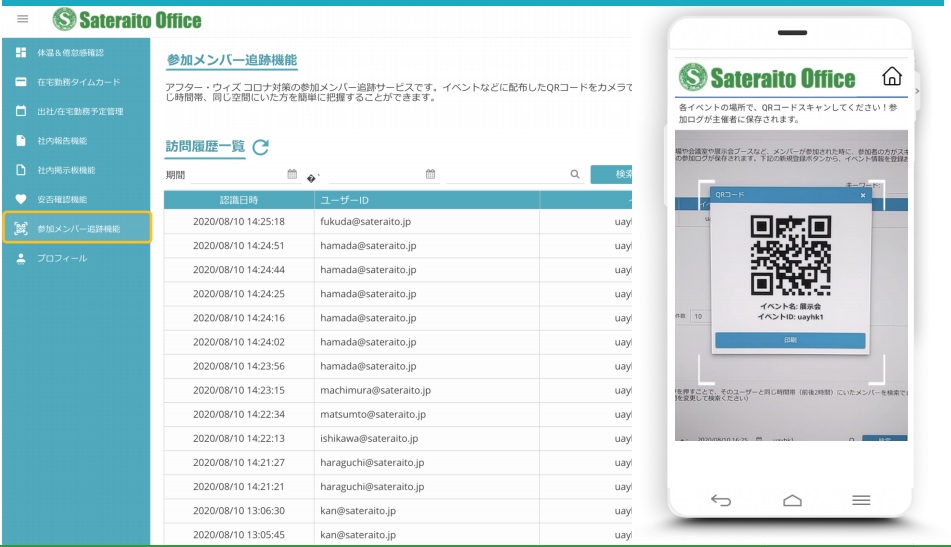Click haraguchi row at 14:21:21
Image resolution: width=951 pixels, height=547 pixels.
click(x=398, y=486)
